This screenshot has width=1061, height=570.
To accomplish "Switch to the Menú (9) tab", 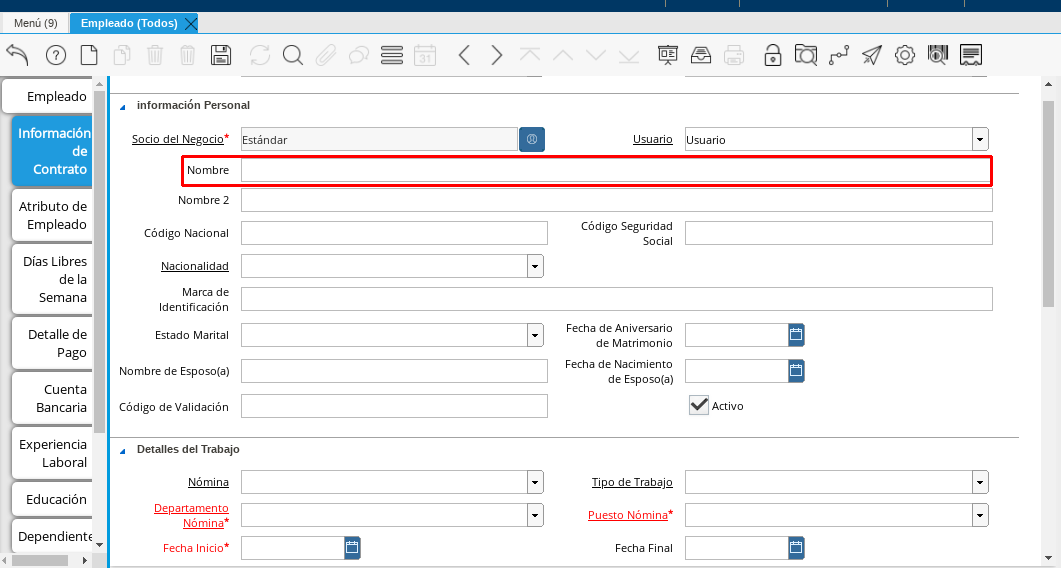I will pos(35,23).
